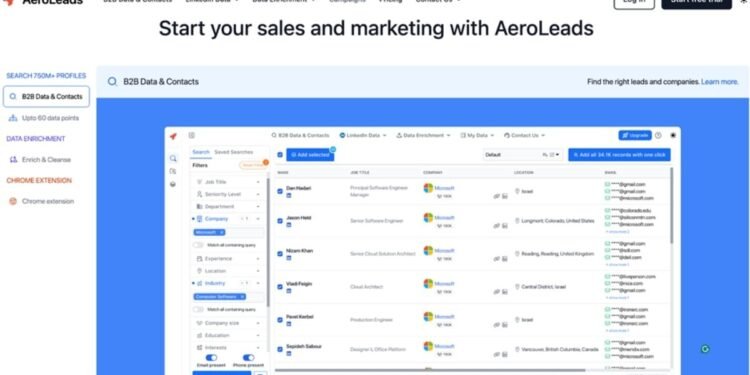This screenshot has width=750, height=375.
Task: Open the search magnifier icon in left rail
Action: (173, 158)
